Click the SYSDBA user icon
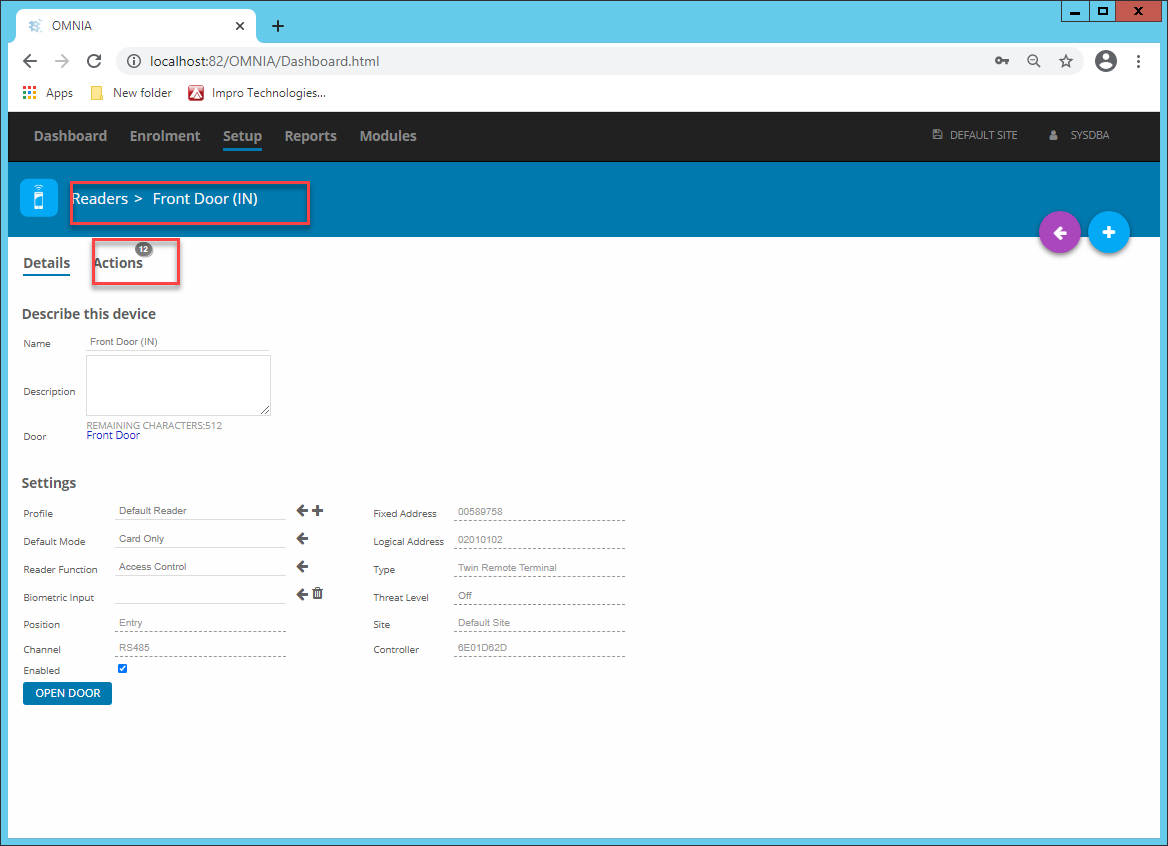1168x846 pixels. click(1053, 136)
